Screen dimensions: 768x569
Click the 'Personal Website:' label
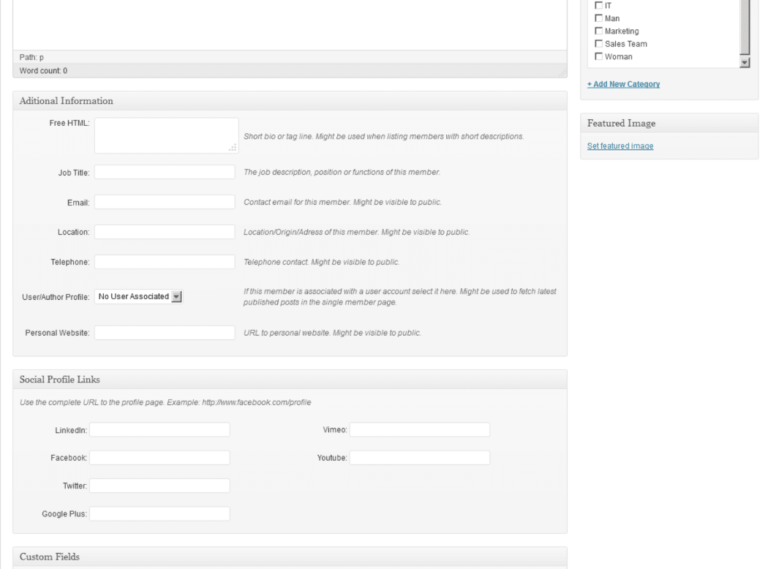click(x=57, y=333)
